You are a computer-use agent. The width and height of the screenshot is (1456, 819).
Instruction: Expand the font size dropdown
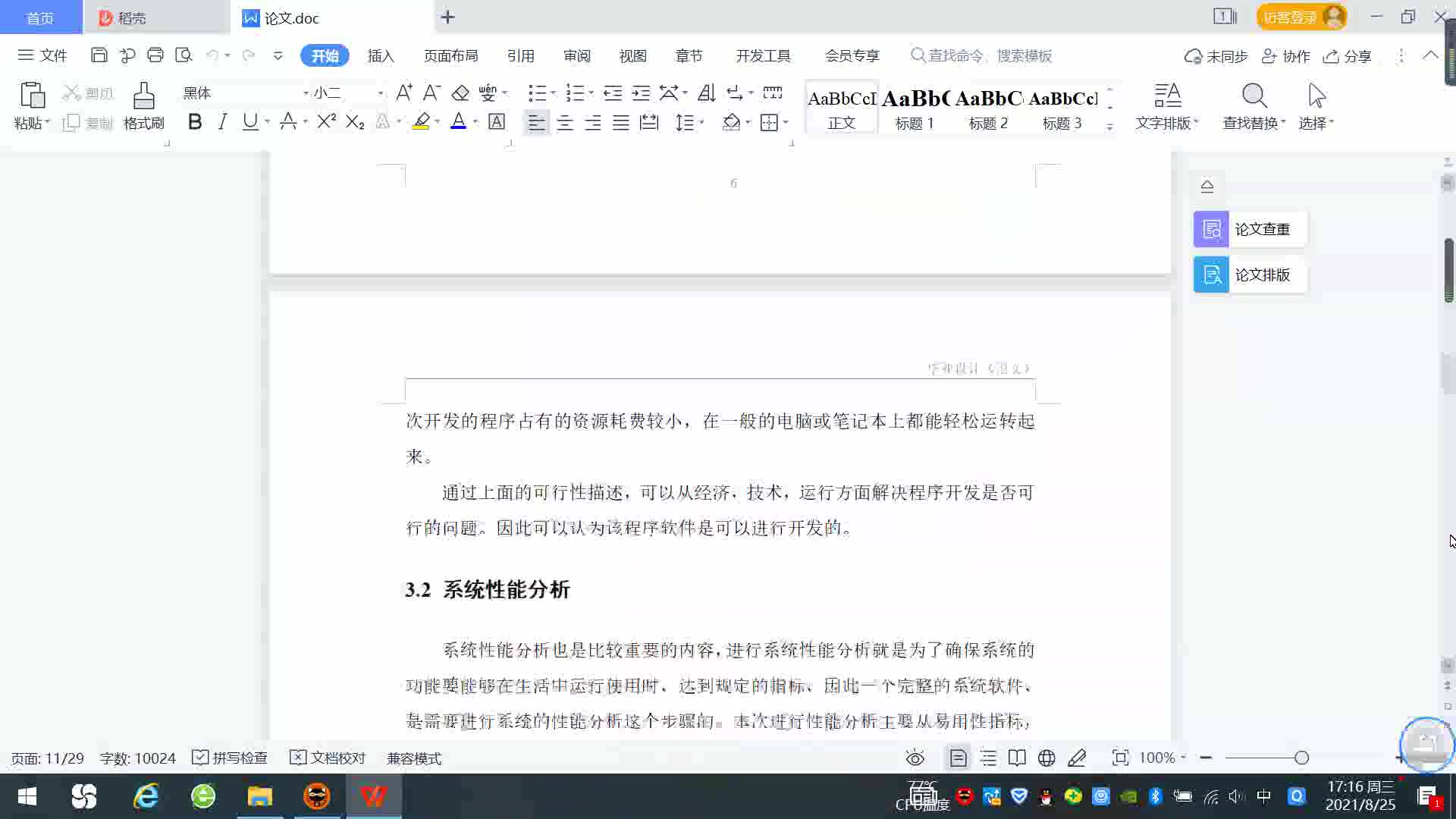(x=380, y=93)
